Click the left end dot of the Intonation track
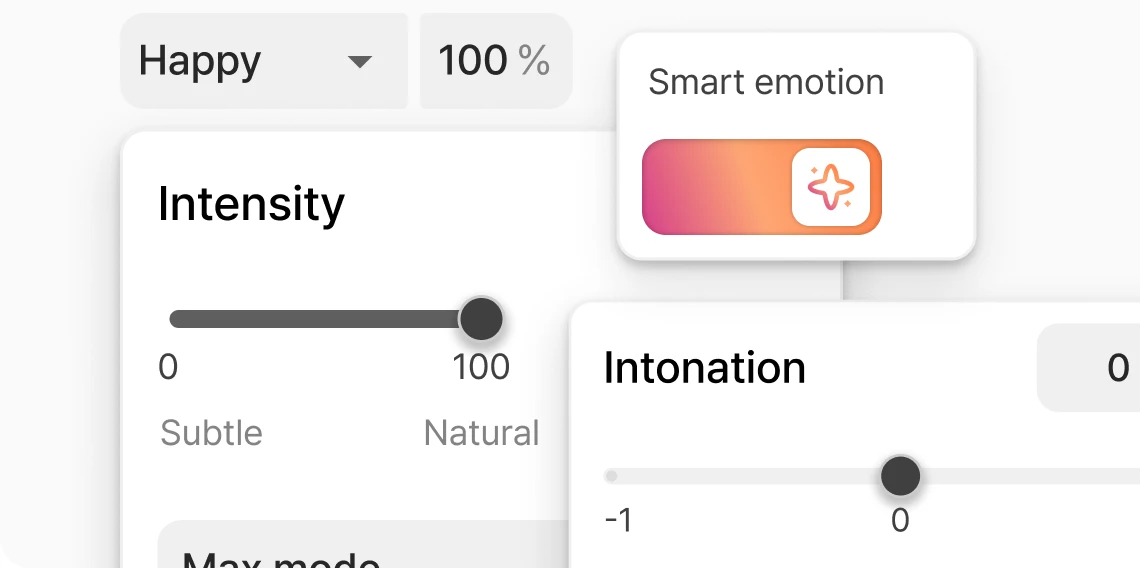Screen dimensions: 1140x568 tap(611, 476)
